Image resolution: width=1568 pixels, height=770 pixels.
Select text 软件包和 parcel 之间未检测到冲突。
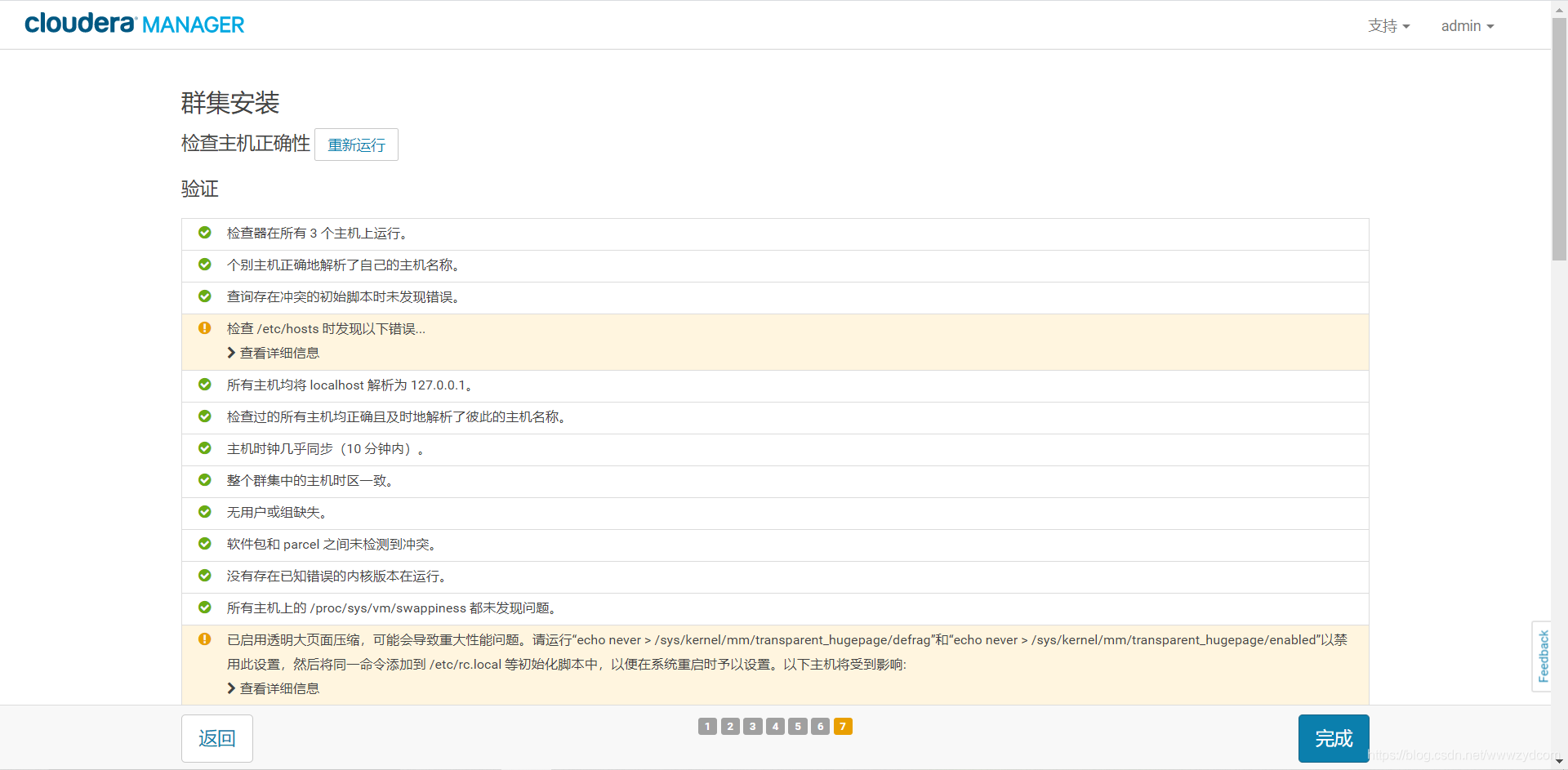click(333, 545)
